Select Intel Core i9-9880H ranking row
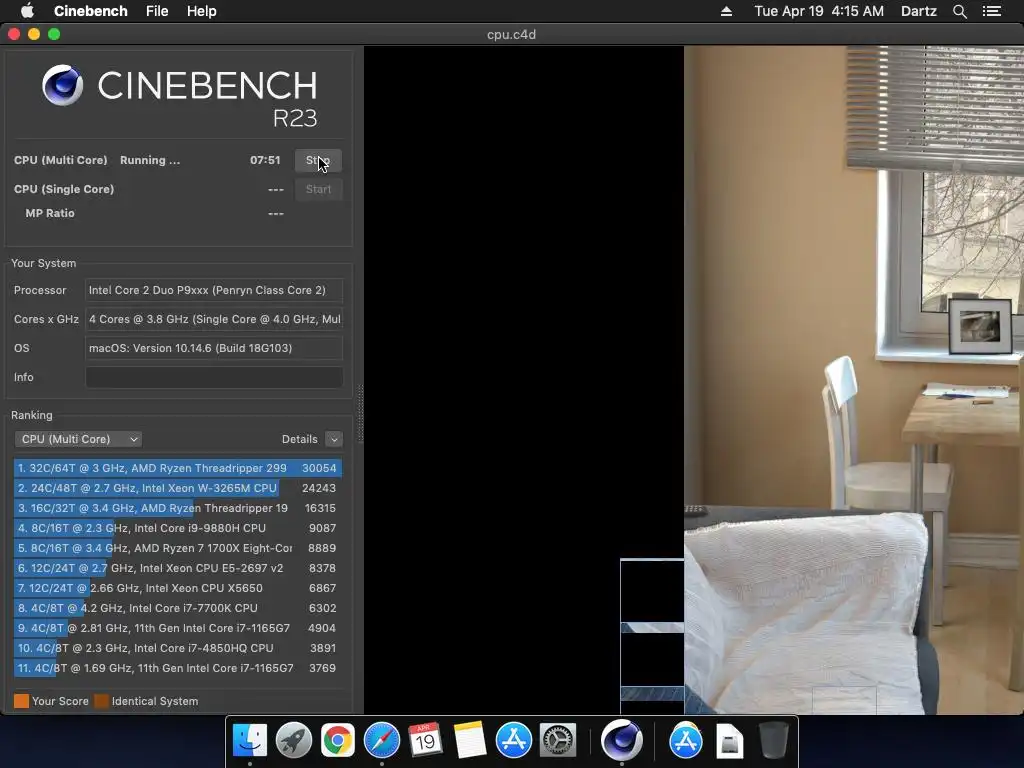 click(x=177, y=528)
